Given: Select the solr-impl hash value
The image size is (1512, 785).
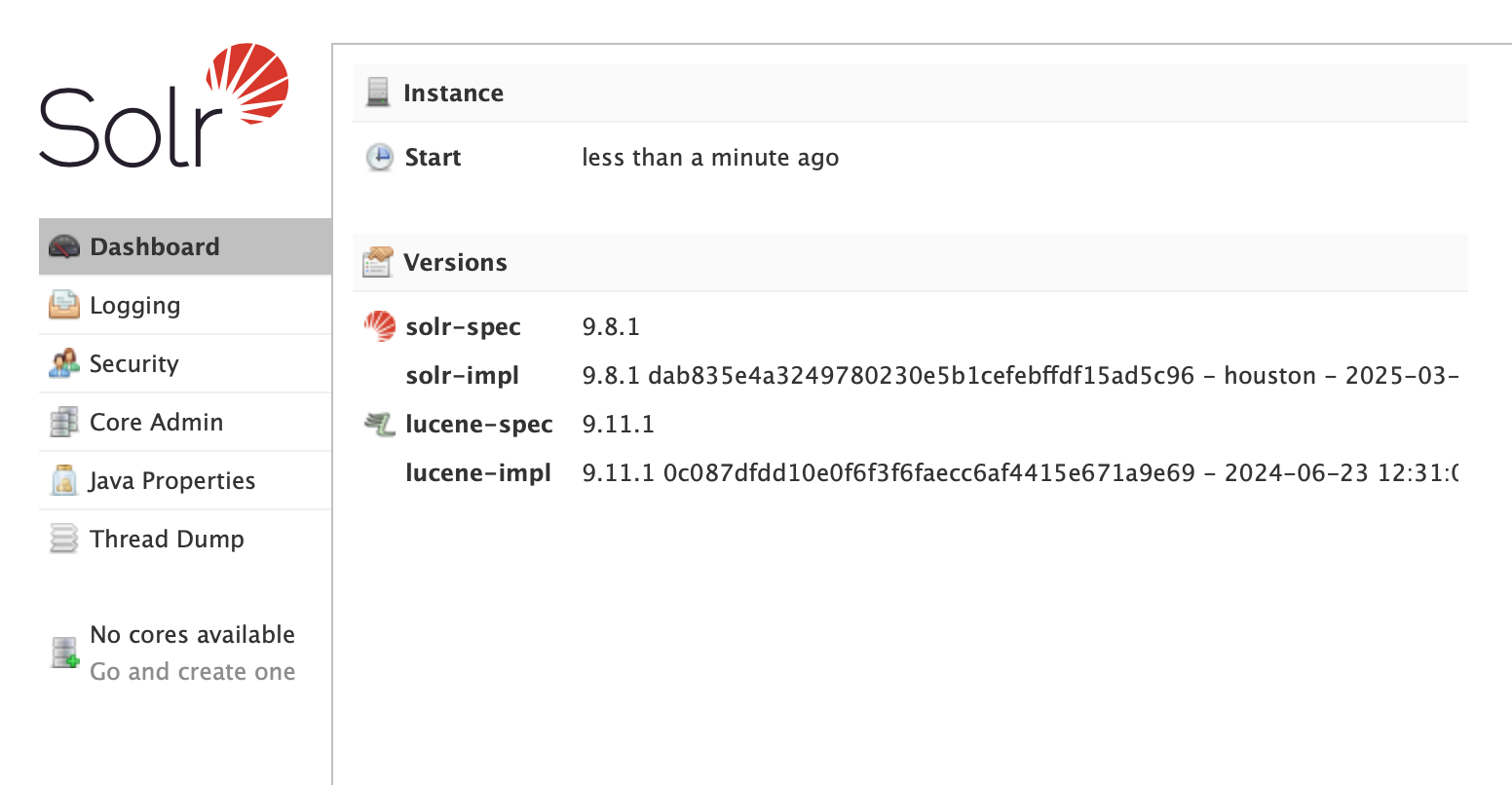Looking at the screenshot, I should pos(1020,376).
